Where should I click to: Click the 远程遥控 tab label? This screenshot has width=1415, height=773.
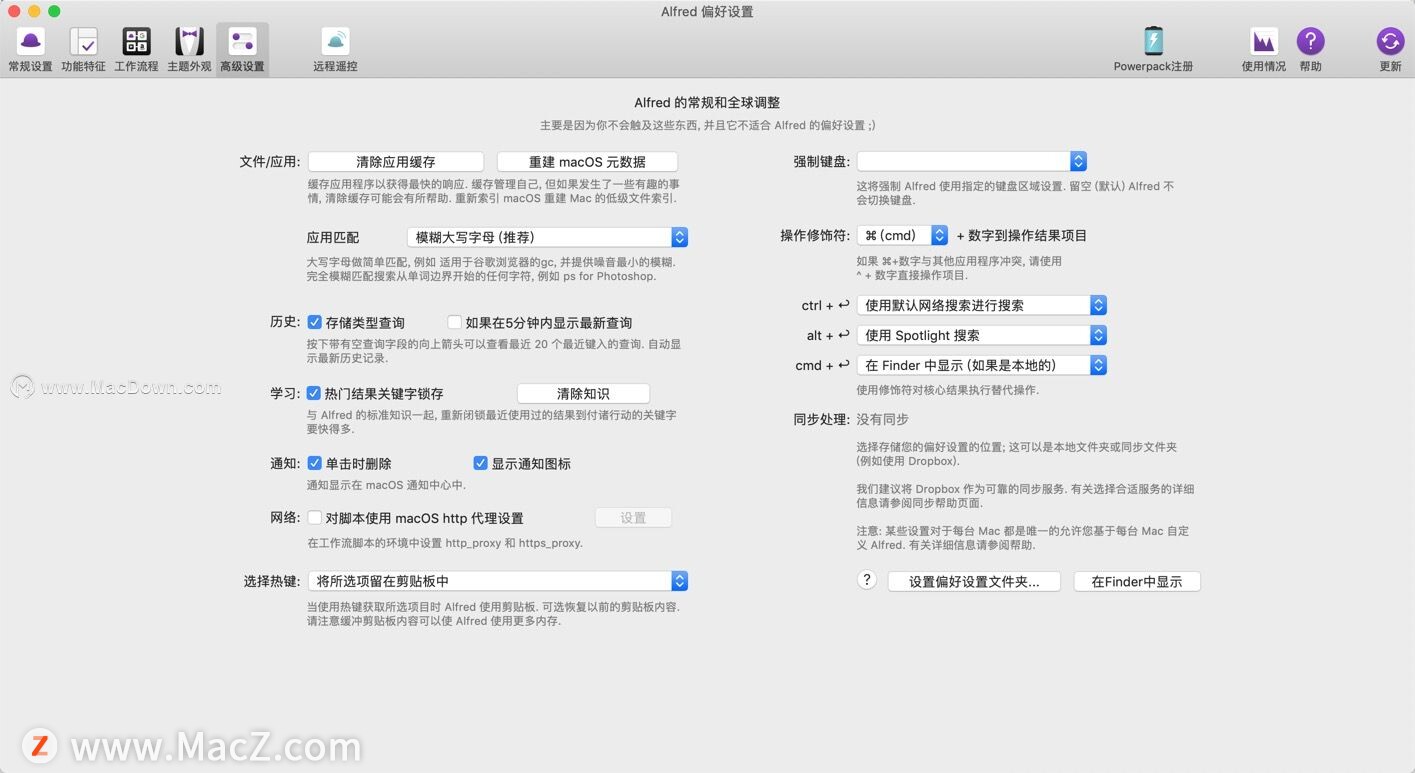[x=335, y=66]
